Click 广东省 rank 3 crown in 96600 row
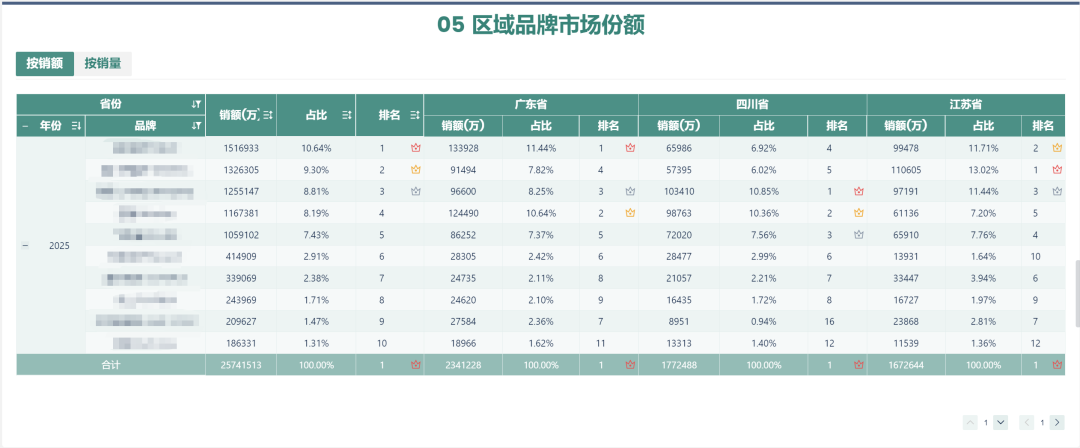Screen dimensions: 1080x448 click(x=630, y=192)
